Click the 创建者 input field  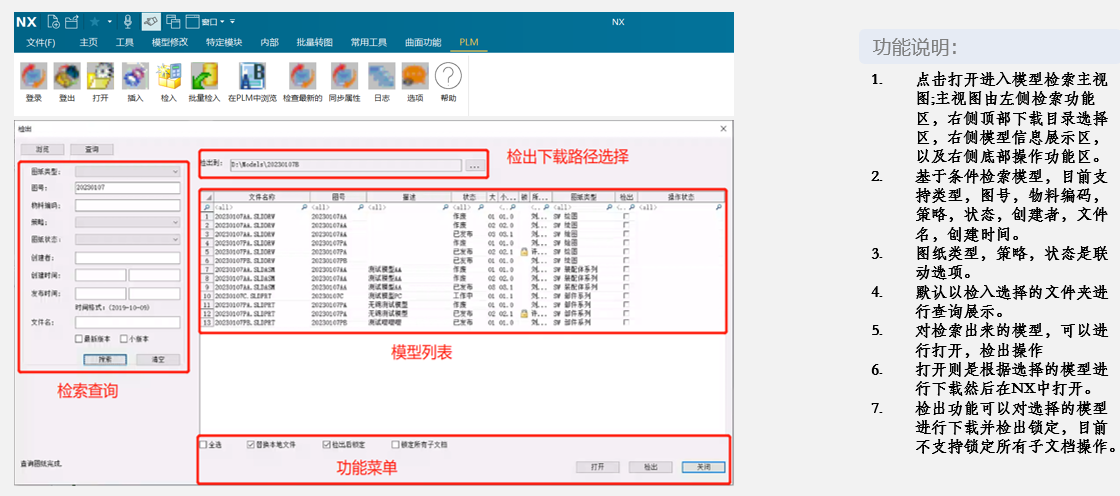point(128,257)
